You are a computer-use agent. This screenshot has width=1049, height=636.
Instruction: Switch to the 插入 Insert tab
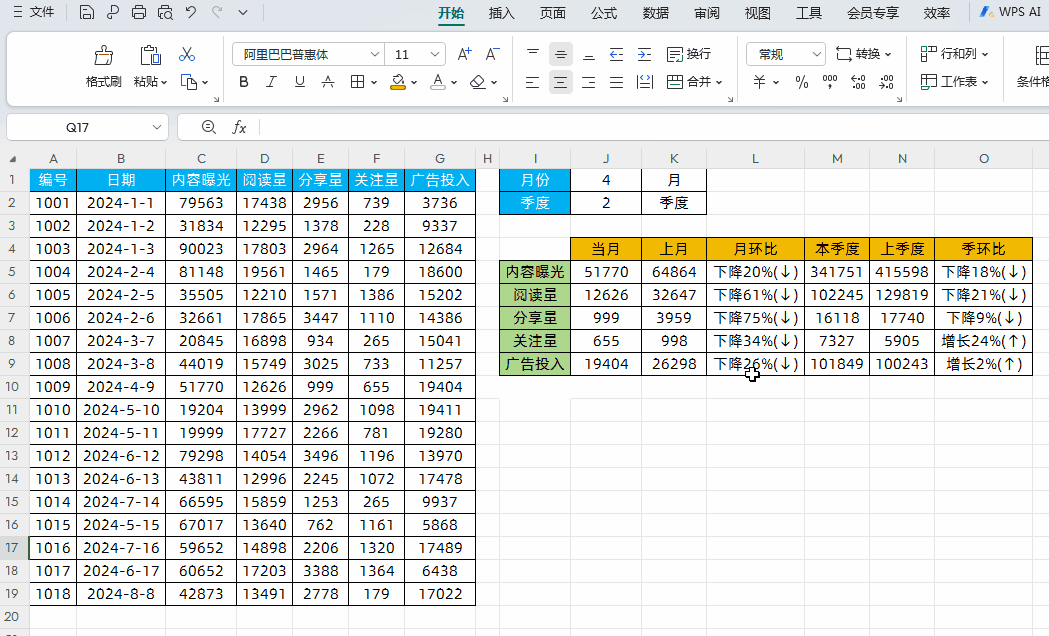(x=502, y=13)
